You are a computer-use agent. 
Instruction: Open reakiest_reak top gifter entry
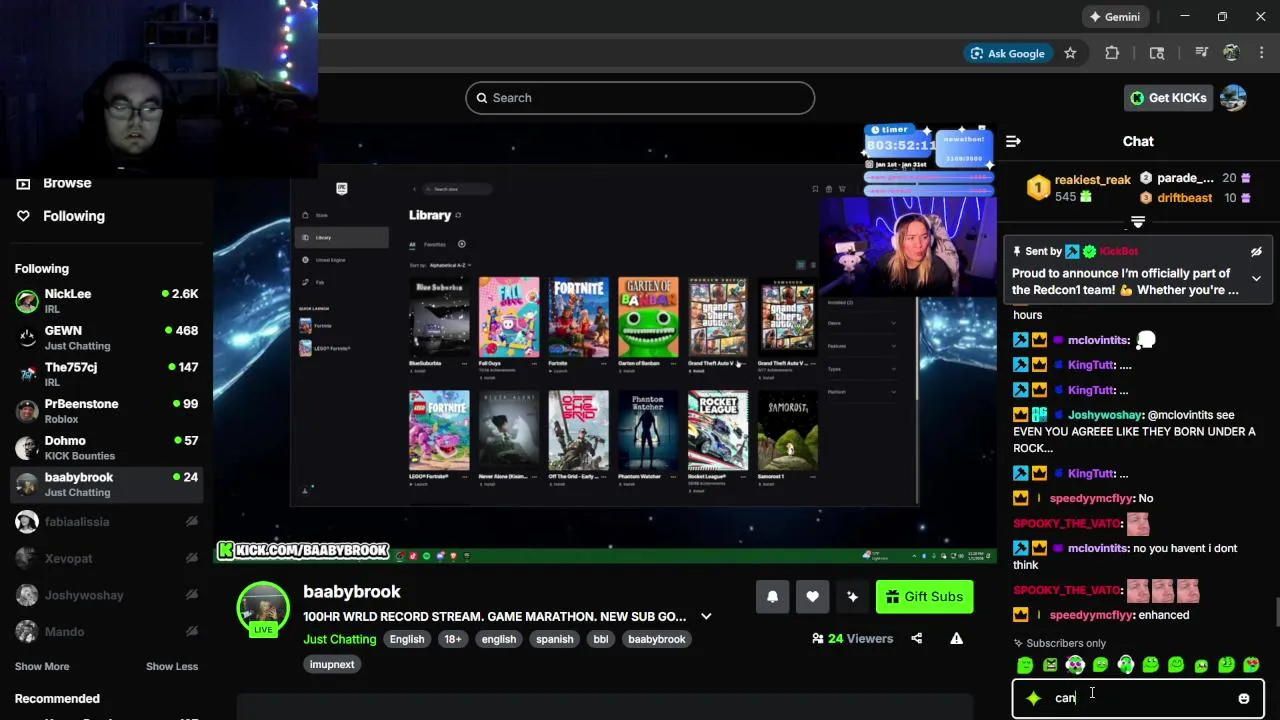1080,188
